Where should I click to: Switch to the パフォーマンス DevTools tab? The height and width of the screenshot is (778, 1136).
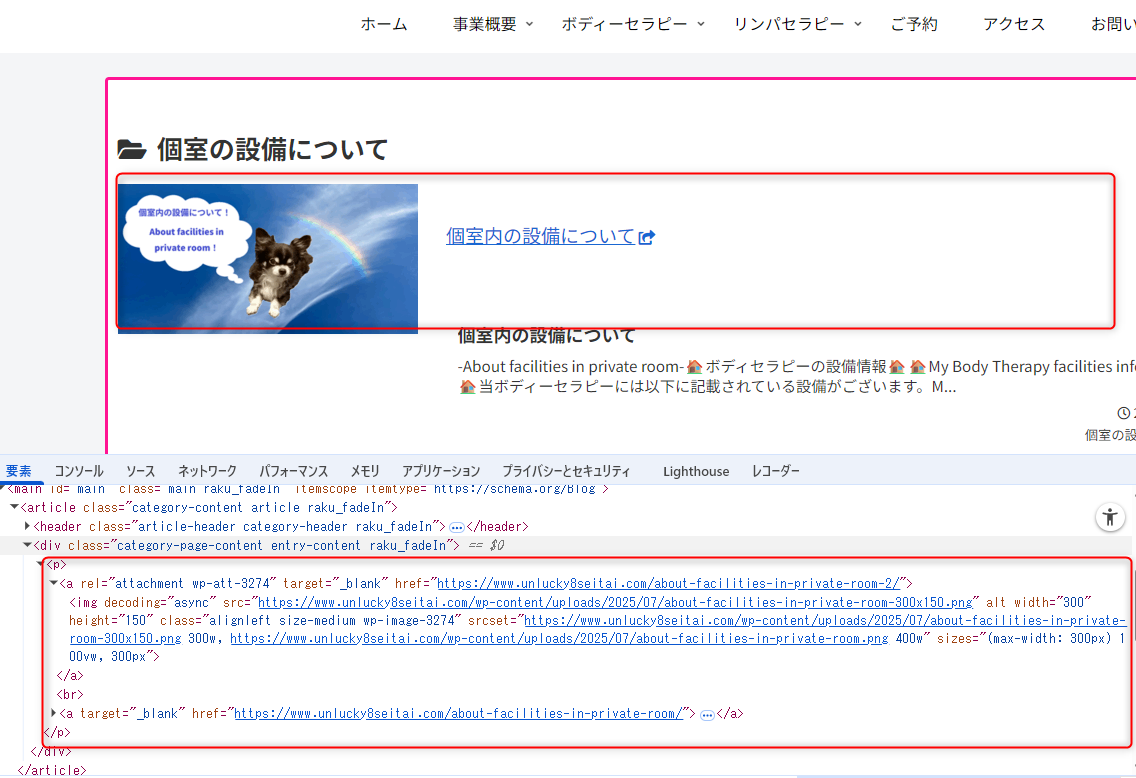pos(293,471)
